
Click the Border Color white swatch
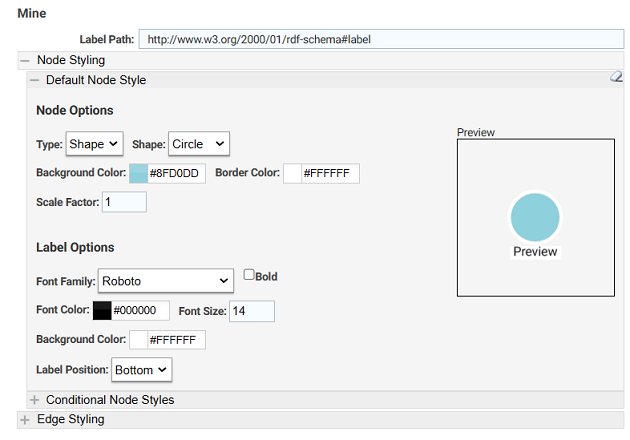292,173
